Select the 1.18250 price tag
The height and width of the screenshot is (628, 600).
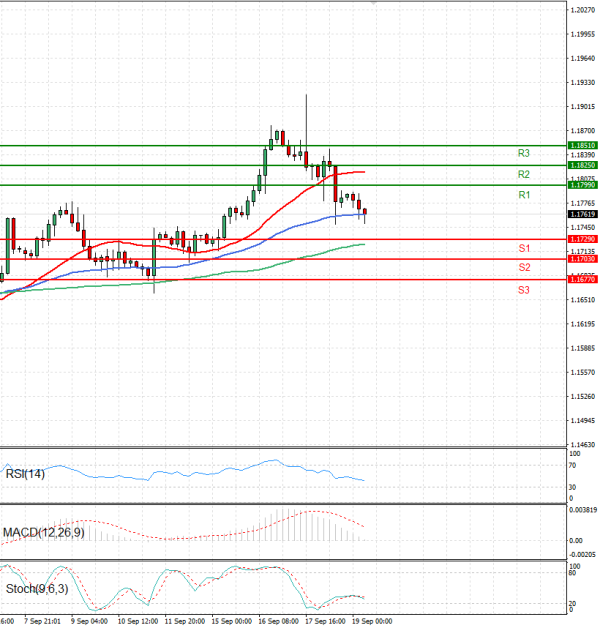583,165
